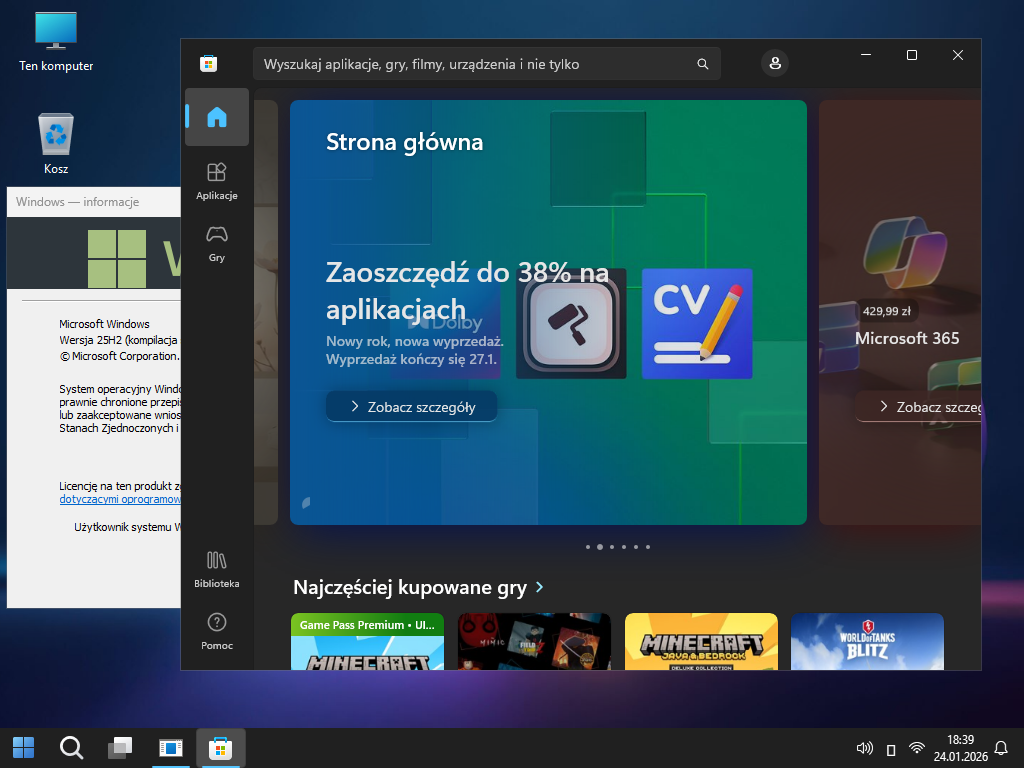
Task: Open the Pomoc help icon
Action: click(216, 631)
